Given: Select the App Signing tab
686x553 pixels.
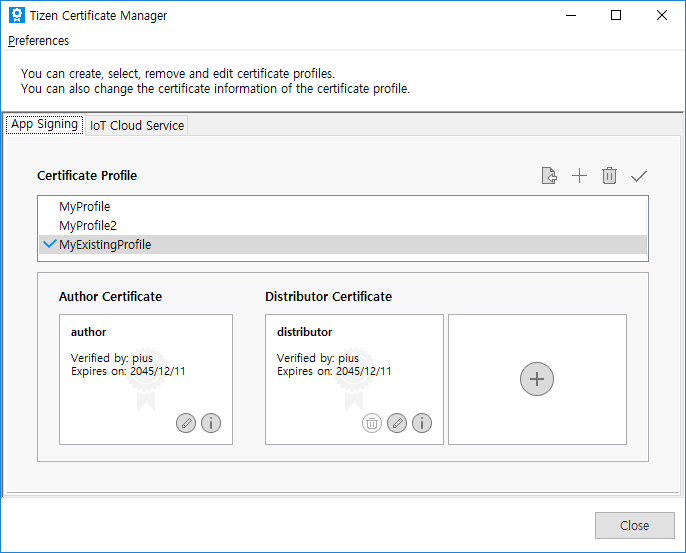Looking at the screenshot, I should 44,124.
